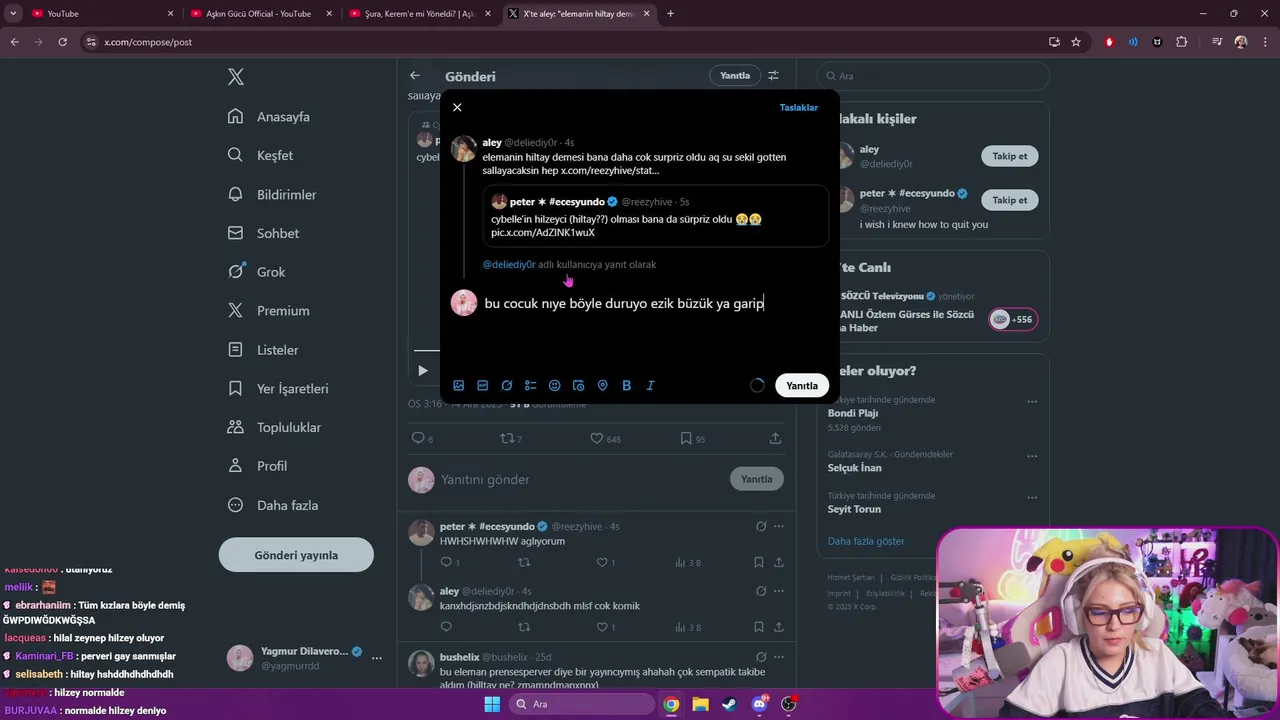The height and width of the screenshot is (720, 1280).
Task: Open Profil in the sidebar
Action: [x=259, y=466]
